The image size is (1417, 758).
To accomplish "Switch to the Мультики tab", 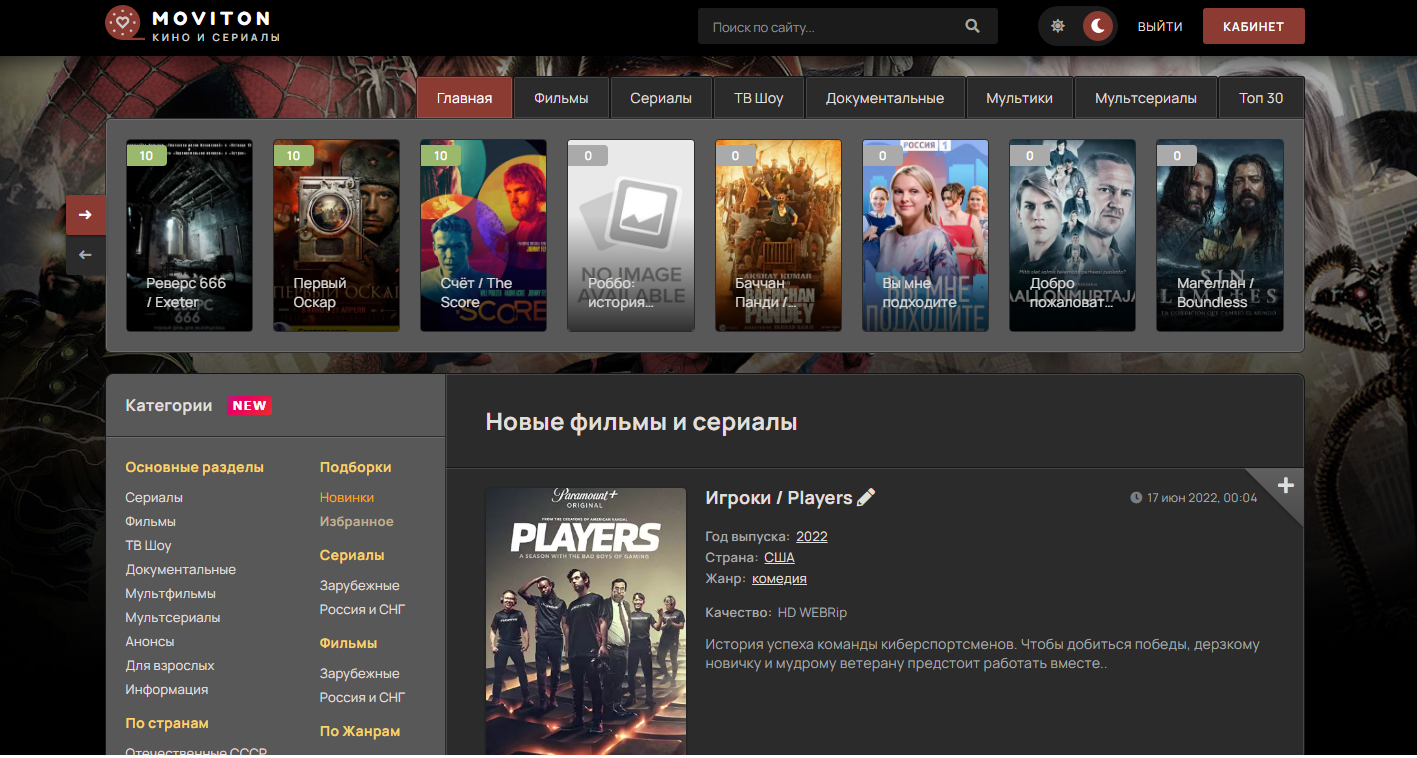I will coord(1020,98).
